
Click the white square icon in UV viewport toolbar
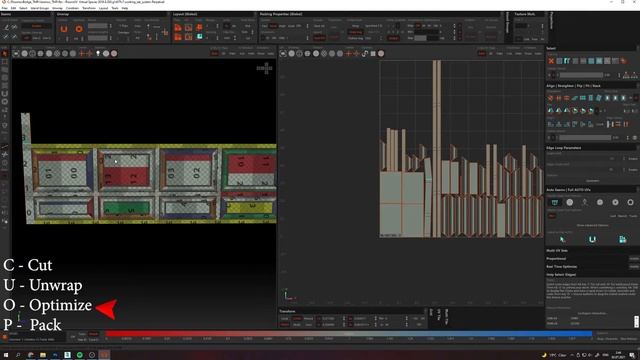(373, 53)
